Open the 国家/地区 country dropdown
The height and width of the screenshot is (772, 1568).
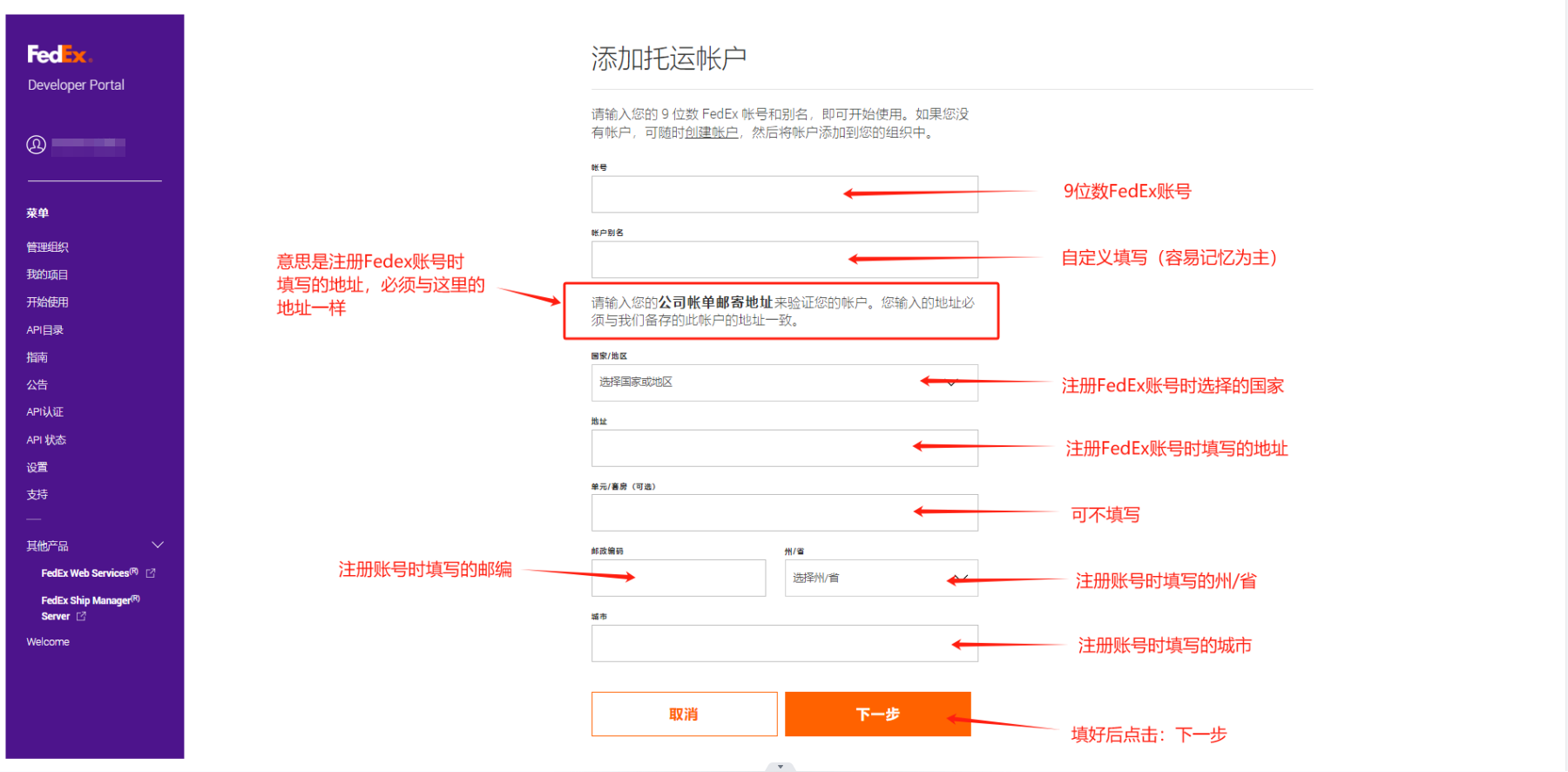[784, 383]
